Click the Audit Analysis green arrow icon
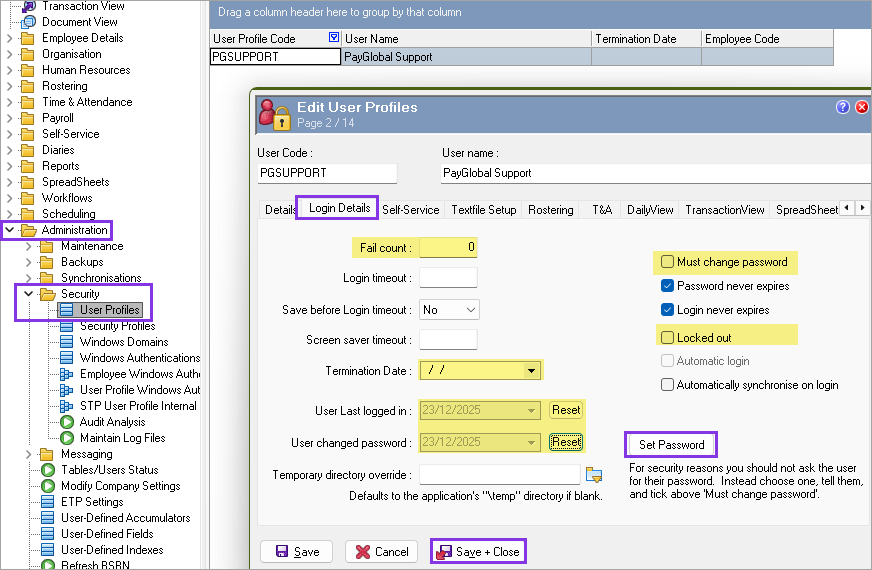 67,422
